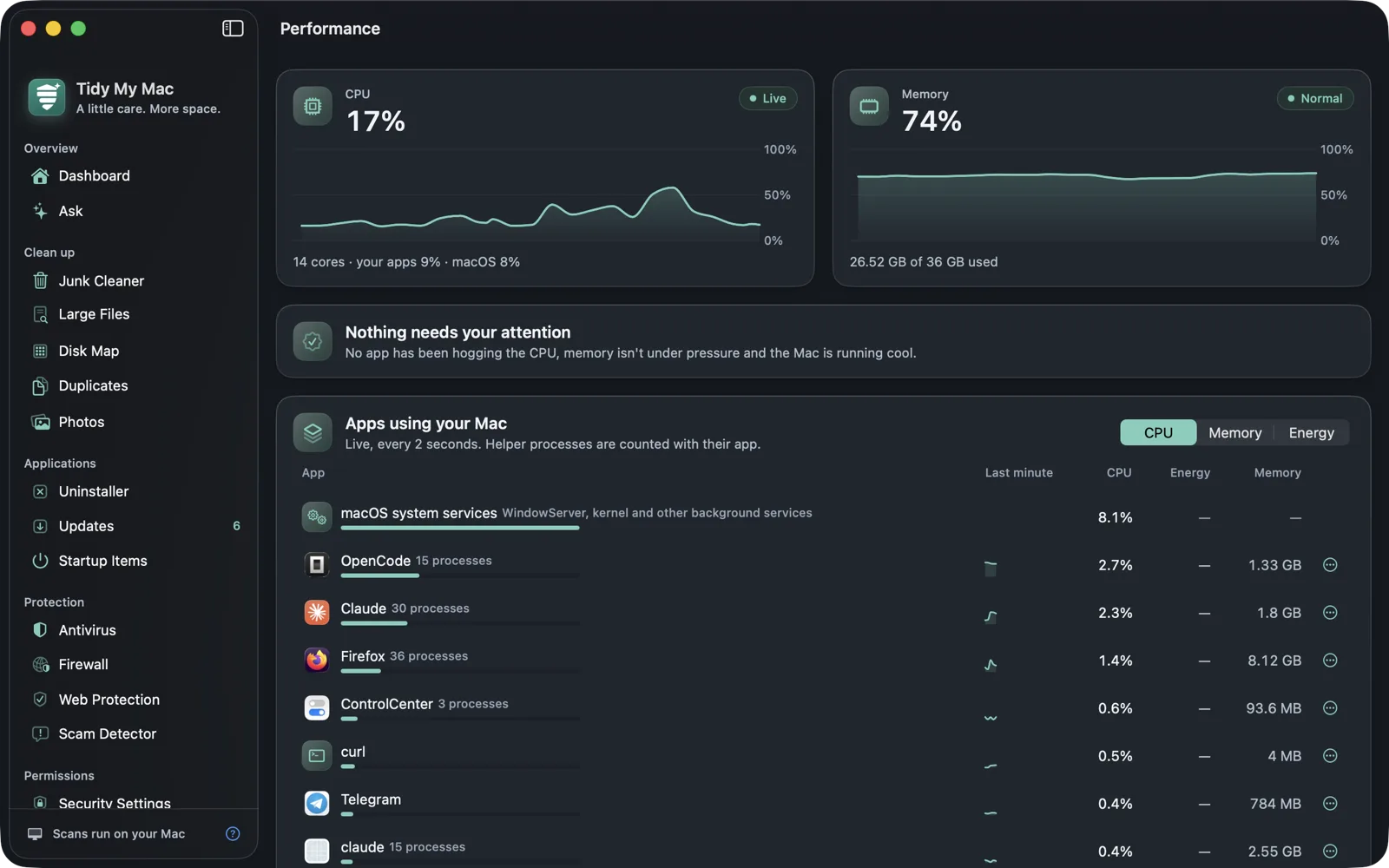Click the Nothing needs your attention heading
This screenshot has width=1389, height=868.
coord(458,332)
